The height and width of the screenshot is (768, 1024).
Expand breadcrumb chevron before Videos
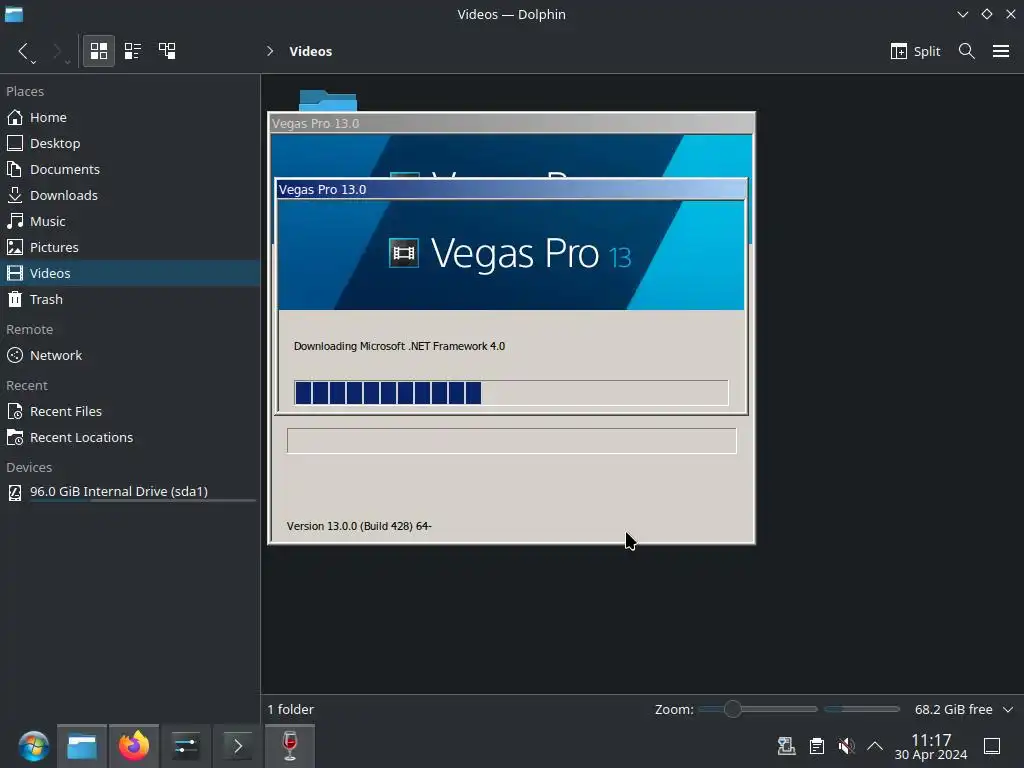point(270,51)
